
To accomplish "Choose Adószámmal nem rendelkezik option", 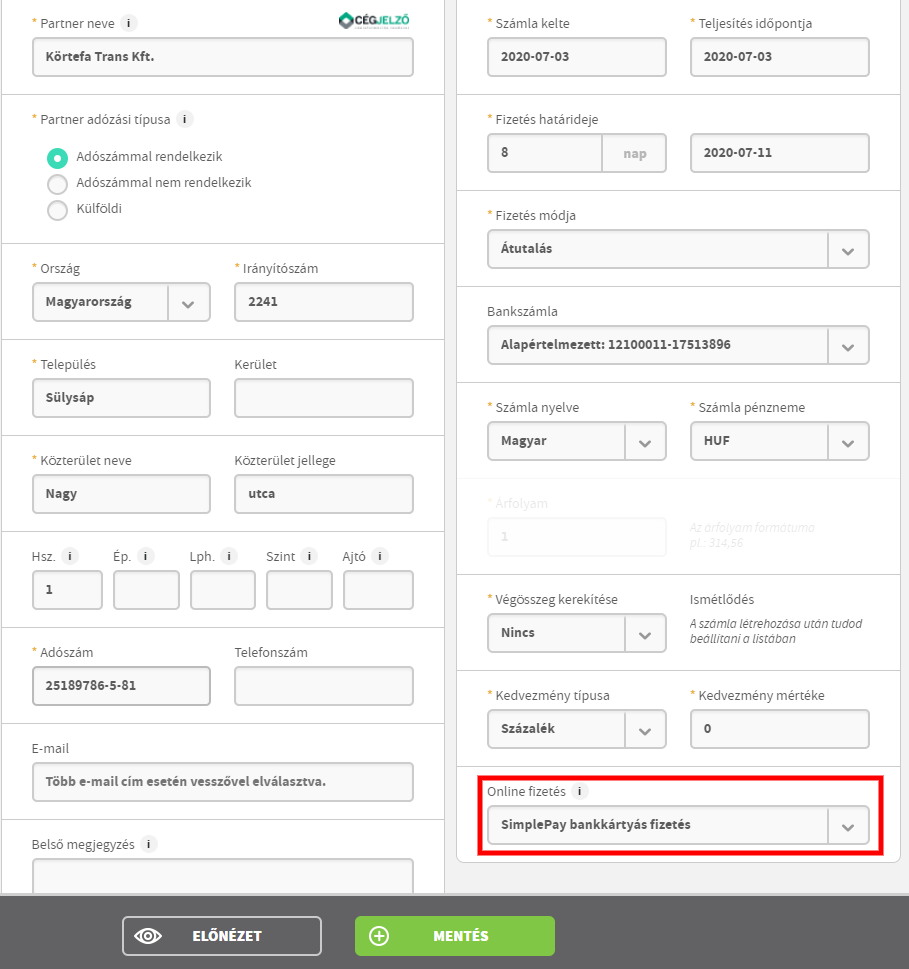I will pyautogui.click(x=58, y=184).
